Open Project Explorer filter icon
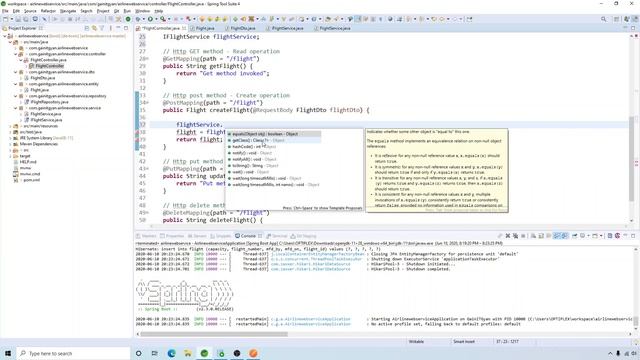Image resolution: width=640 pixels, height=360 pixels. (102, 28)
